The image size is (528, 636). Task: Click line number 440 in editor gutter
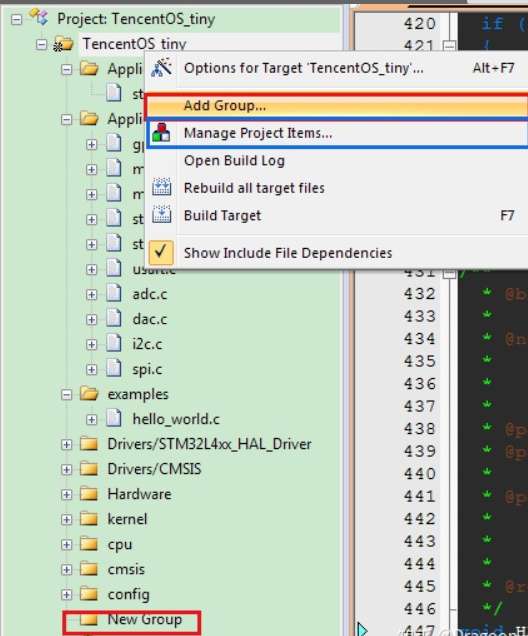point(420,474)
